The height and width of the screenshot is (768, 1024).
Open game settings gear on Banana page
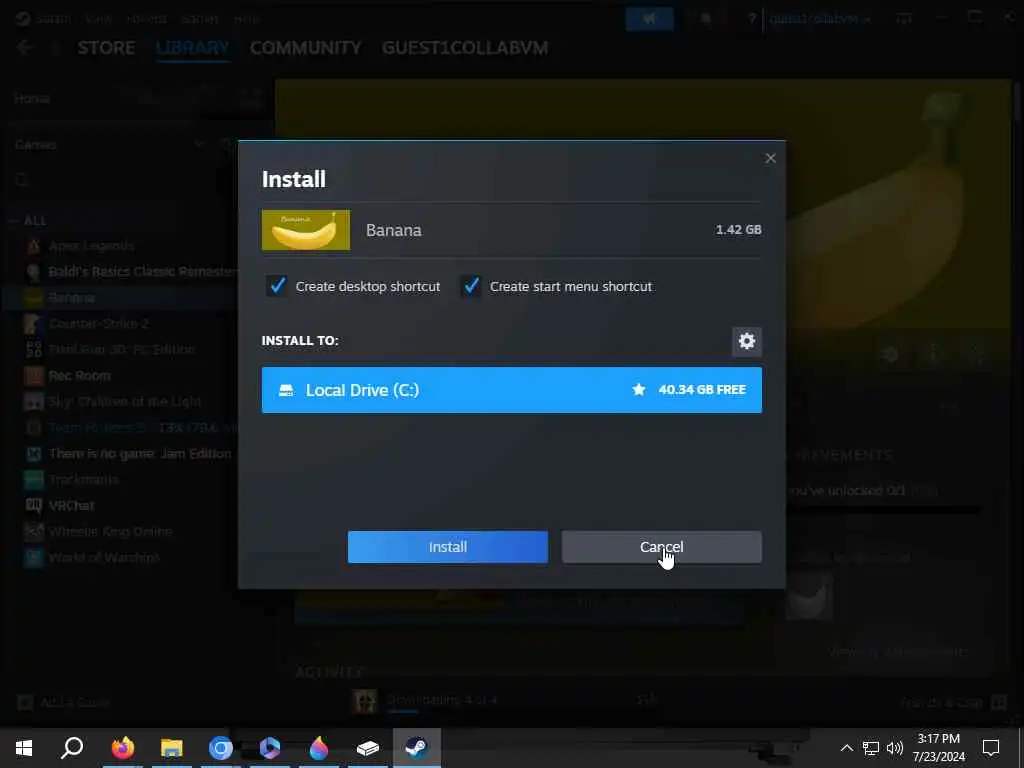click(891, 355)
